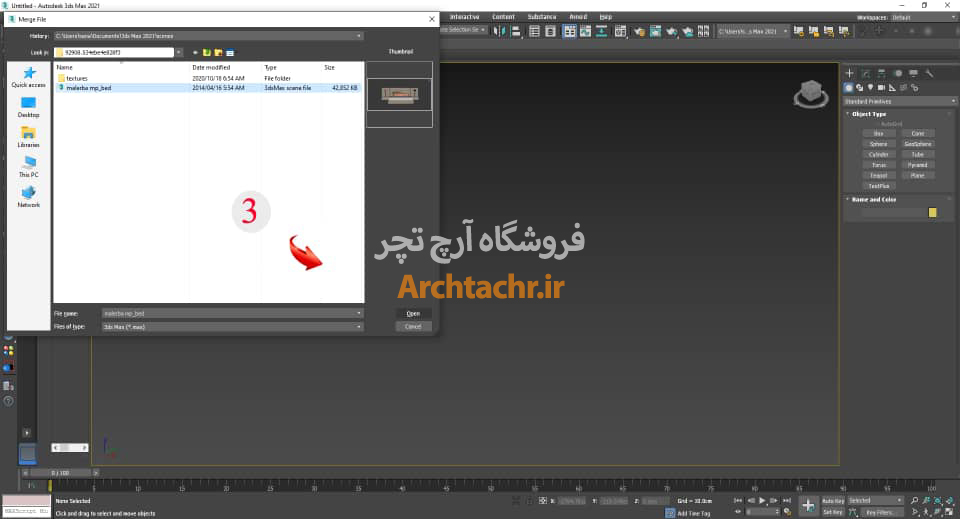Expand the Look in folder dropdown

click(179, 53)
